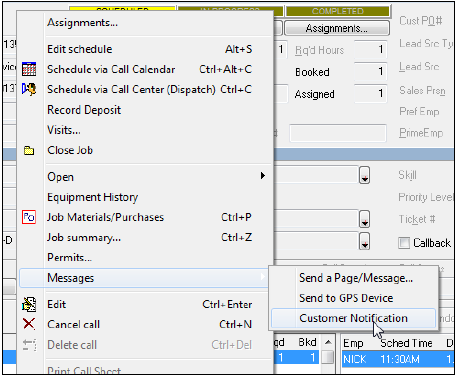This screenshot has width=456, height=376.
Task: Open Job summary... entry
Action: (146, 237)
